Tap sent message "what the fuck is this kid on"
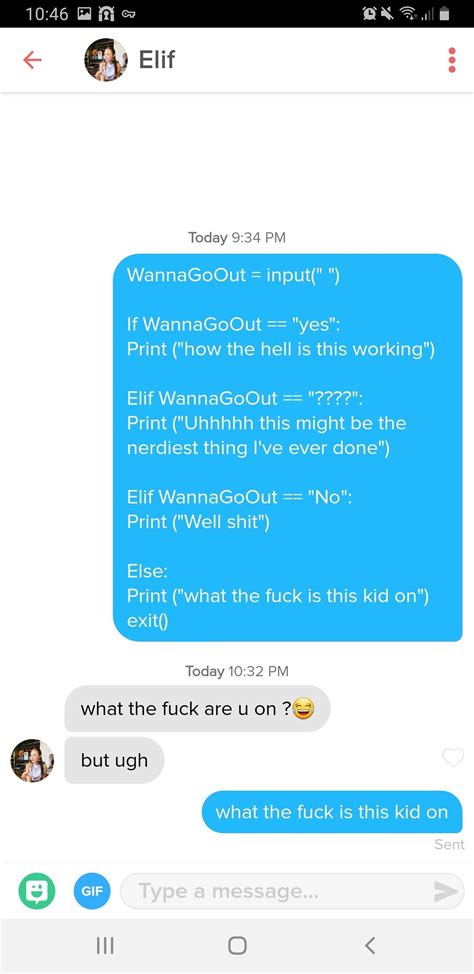The image size is (474, 974). (332, 812)
